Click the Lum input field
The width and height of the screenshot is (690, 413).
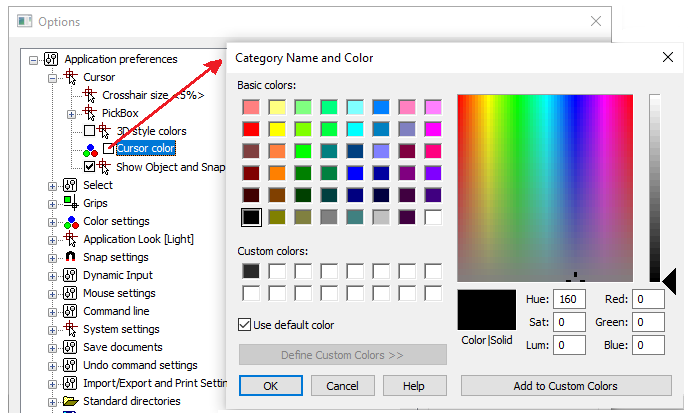tap(569, 345)
